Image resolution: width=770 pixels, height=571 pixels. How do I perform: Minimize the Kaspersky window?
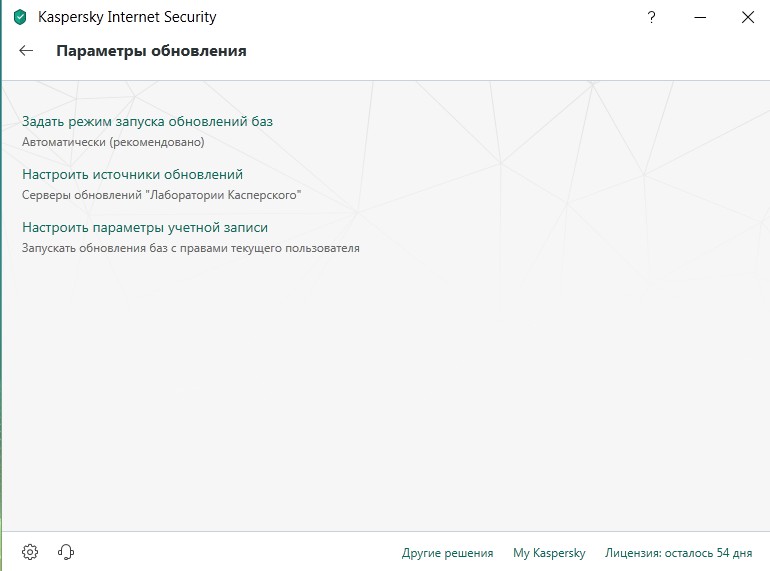(699, 17)
